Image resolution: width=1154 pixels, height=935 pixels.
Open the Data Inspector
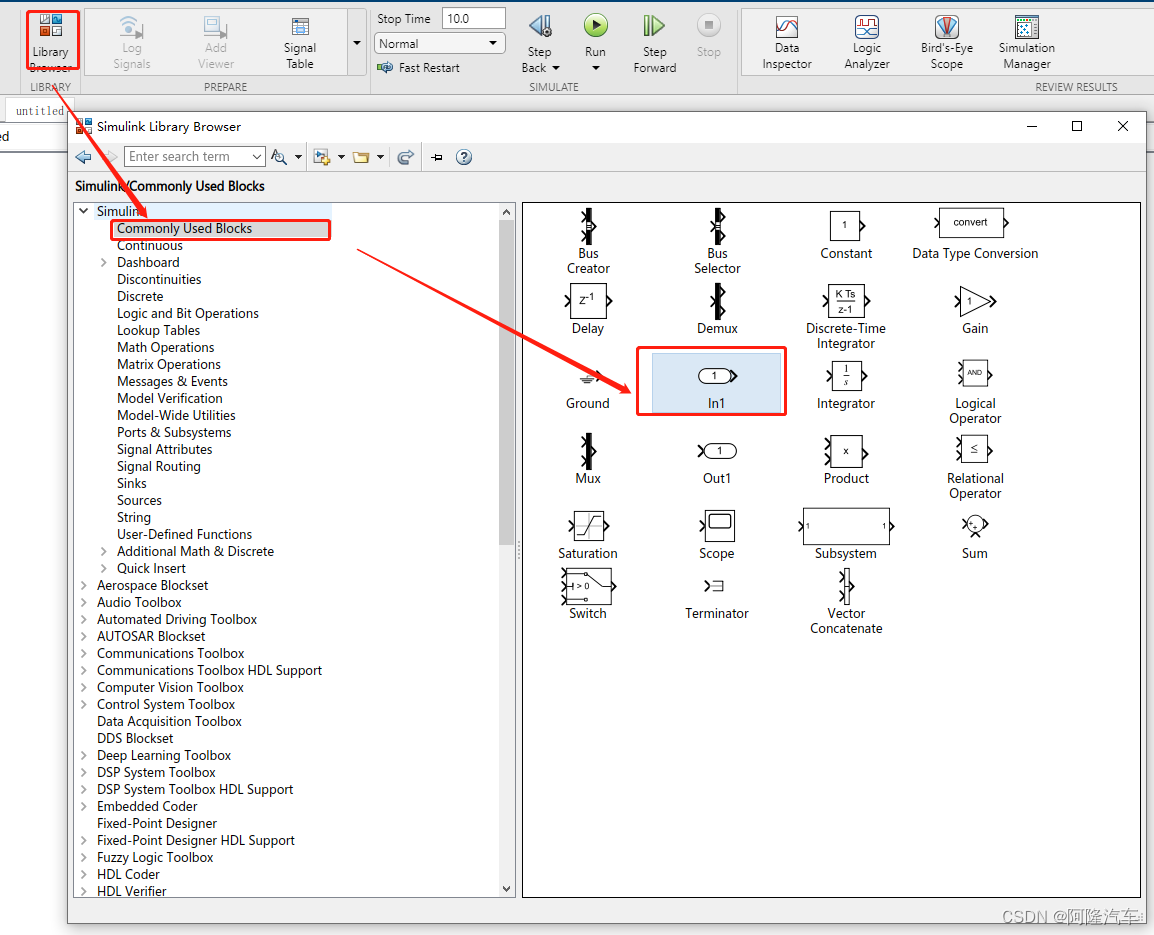[787, 43]
